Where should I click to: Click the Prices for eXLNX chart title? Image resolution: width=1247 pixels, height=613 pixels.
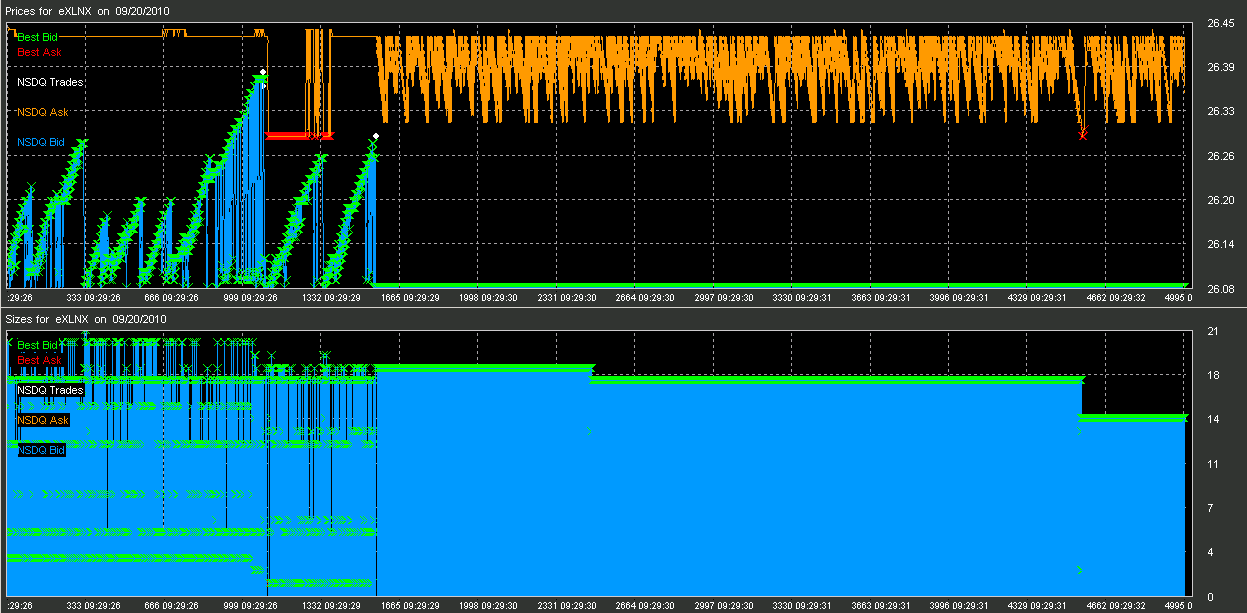pyautogui.click(x=85, y=10)
